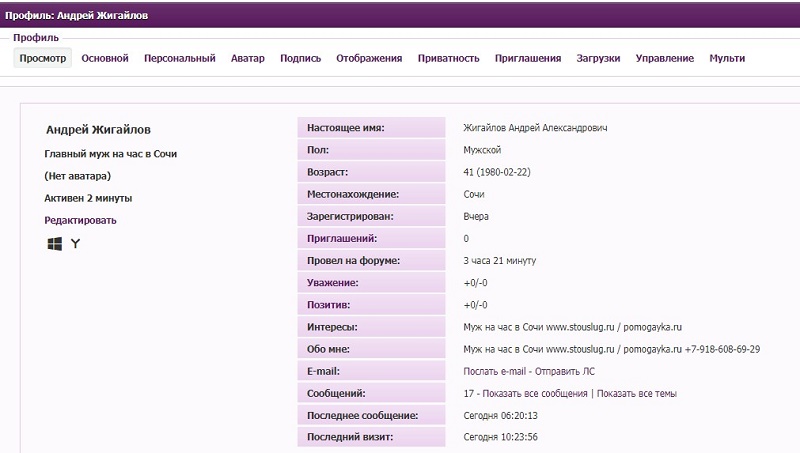Click the Обо мне contact text
The width and height of the screenshot is (800, 453).
(x=612, y=350)
